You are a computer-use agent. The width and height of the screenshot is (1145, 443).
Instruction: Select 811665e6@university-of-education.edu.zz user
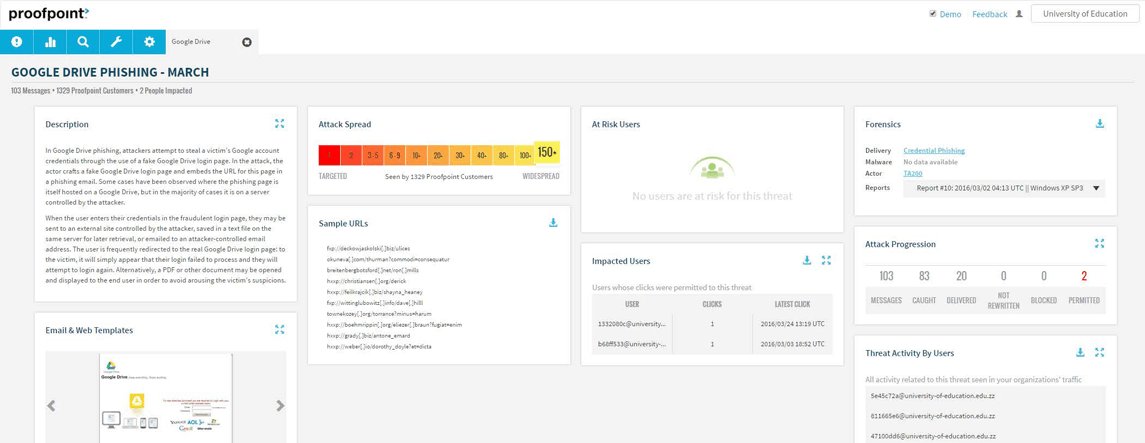point(932,415)
